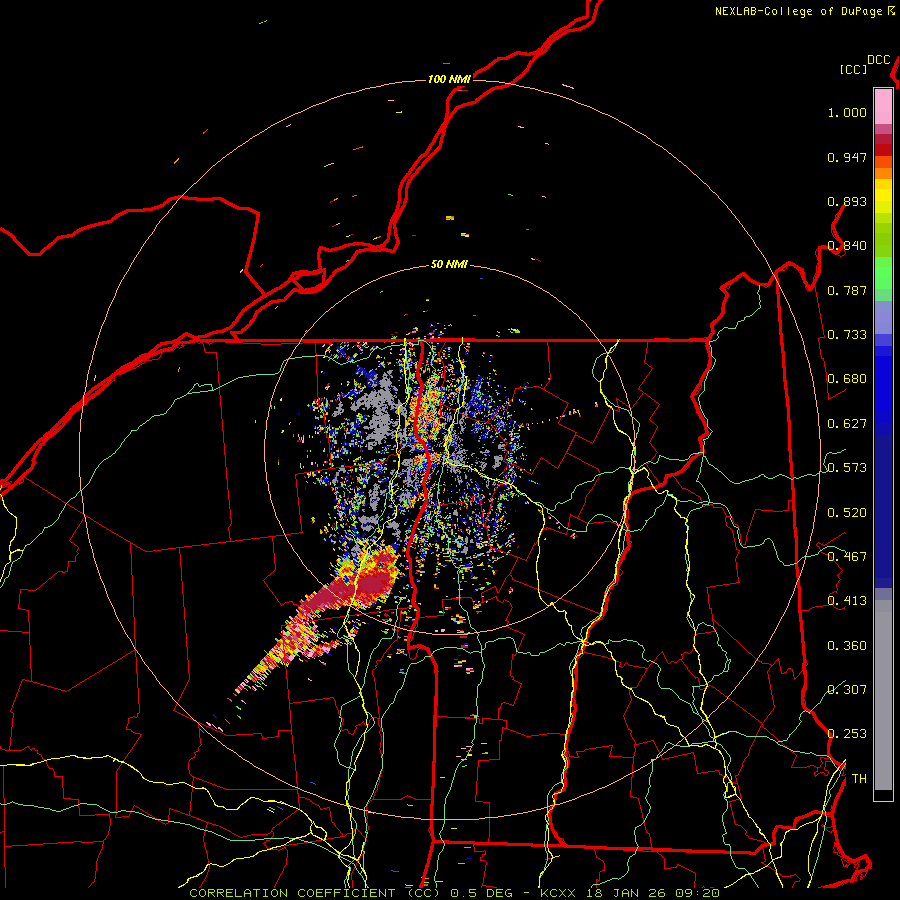Click the 0.467 scale value
The width and height of the screenshot is (900, 900).
847,557
